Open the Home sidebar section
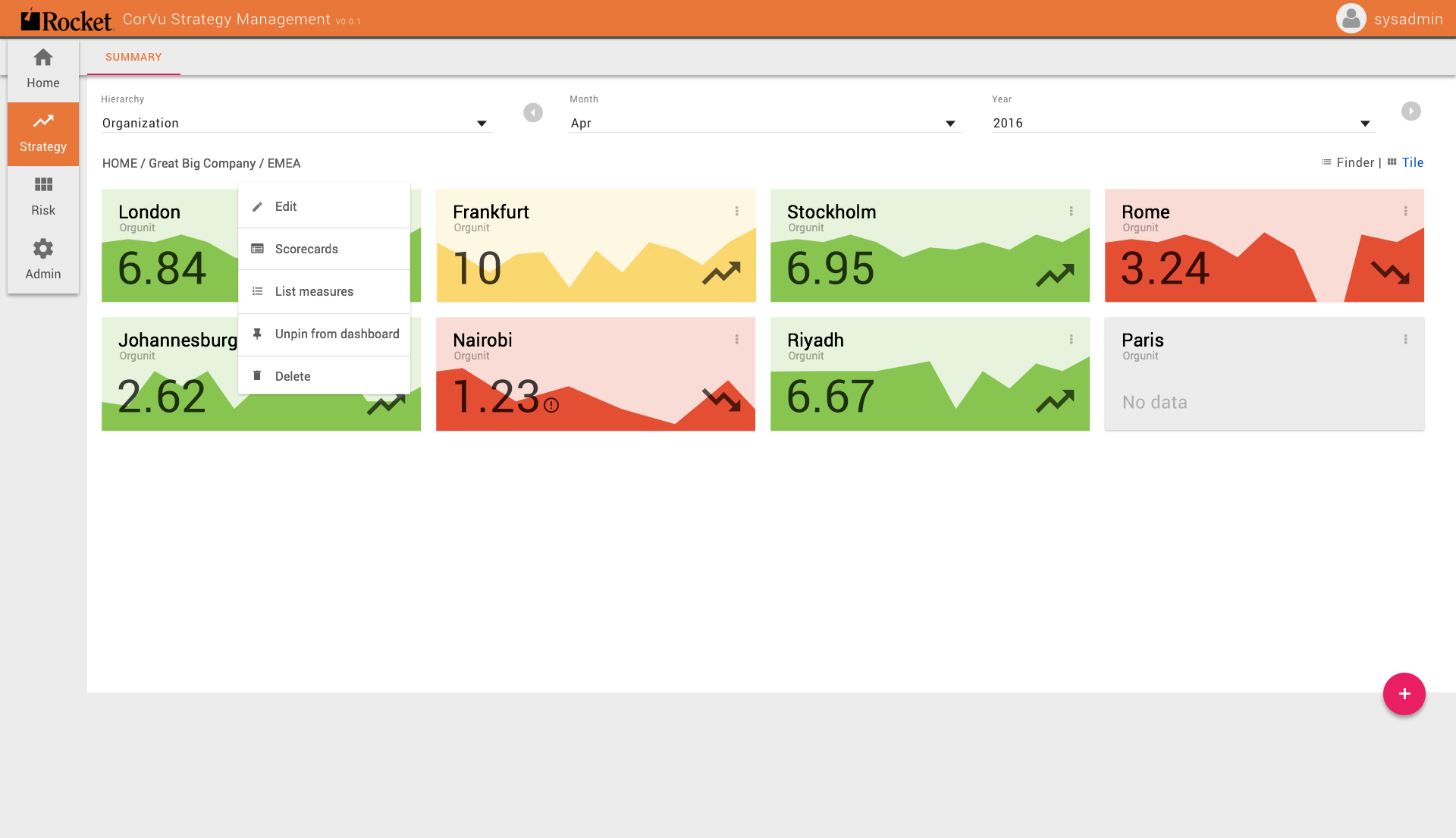The width and height of the screenshot is (1456, 838). coord(43,69)
